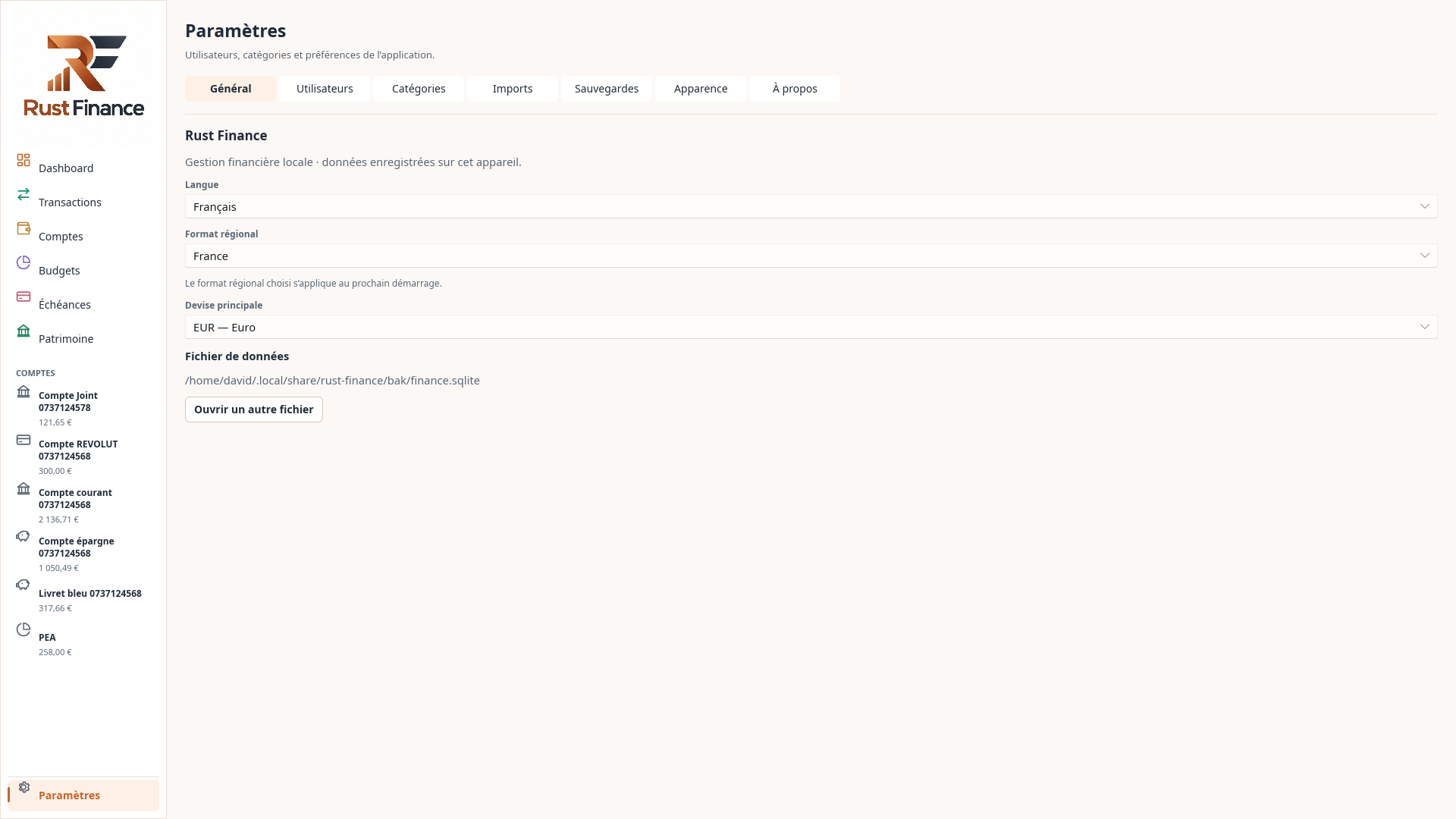Open the À propos tab
Viewport: 1456px width, 819px height.
click(x=795, y=89)
